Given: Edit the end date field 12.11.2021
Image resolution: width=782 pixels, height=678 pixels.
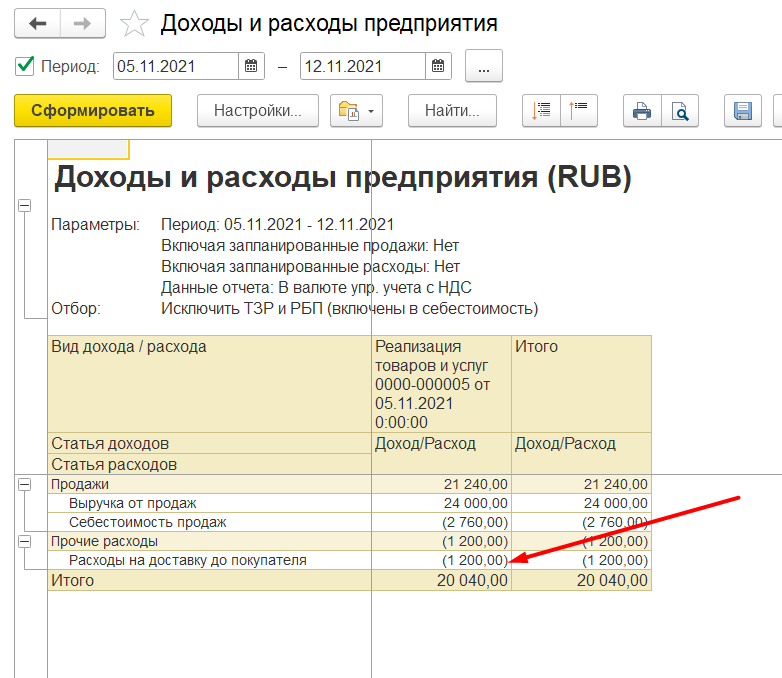Looking at the screenshot, I should click(363, 66).
